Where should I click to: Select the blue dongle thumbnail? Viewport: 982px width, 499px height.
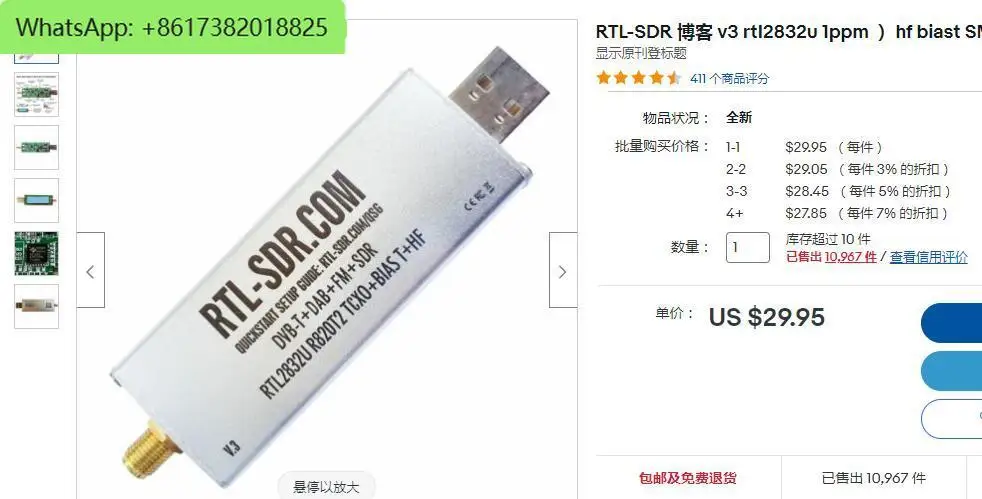point(36,200)
